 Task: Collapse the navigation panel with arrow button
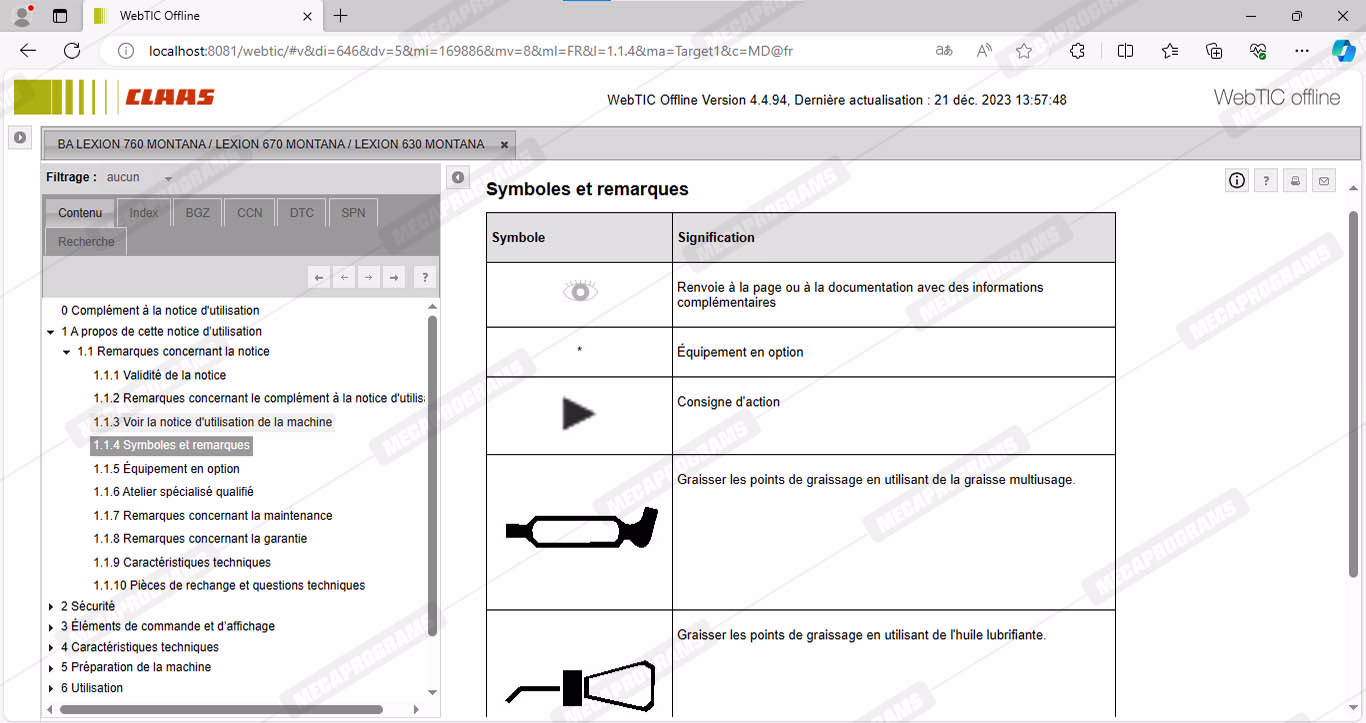pos(457,178)
